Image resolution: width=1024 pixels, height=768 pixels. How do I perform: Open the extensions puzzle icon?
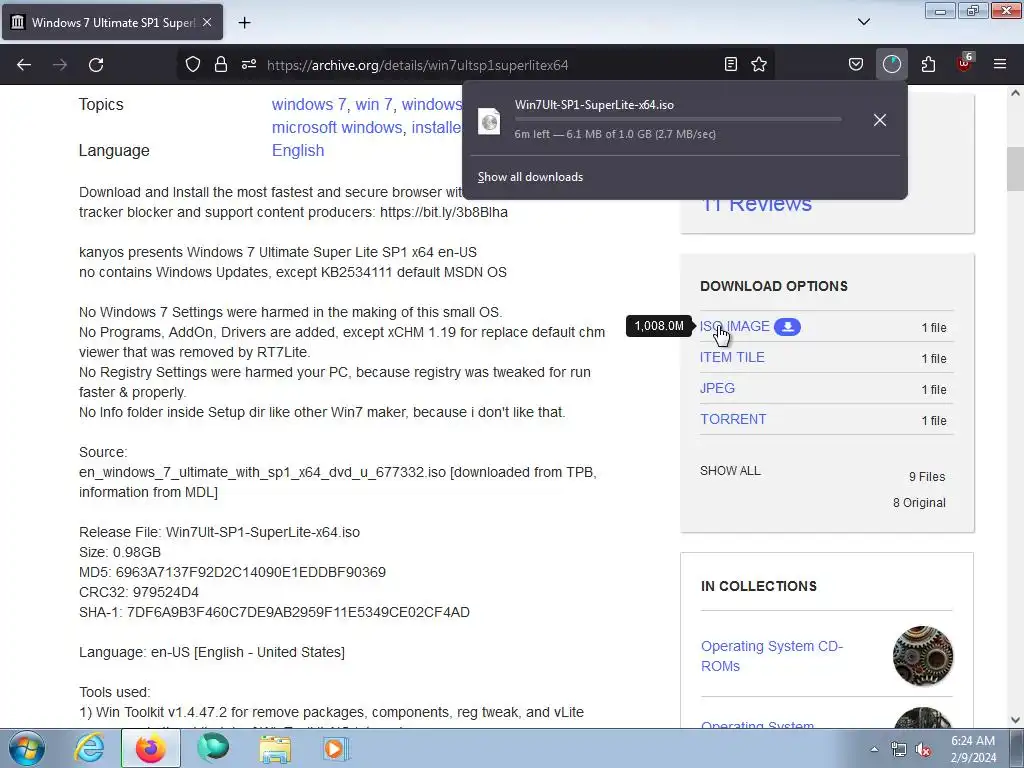[x=928, y=64]
